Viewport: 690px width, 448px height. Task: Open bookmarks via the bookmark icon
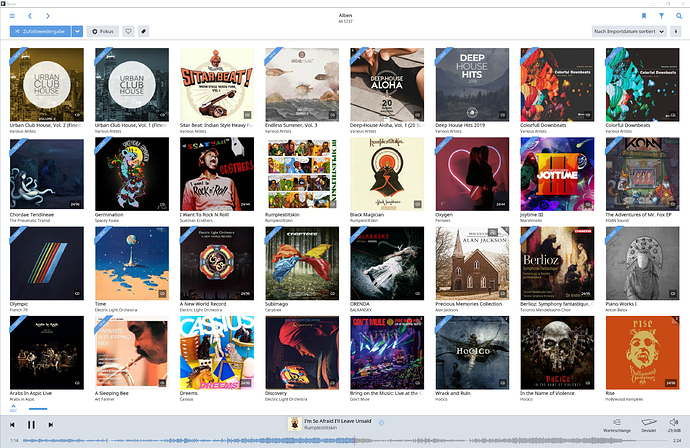644,16
